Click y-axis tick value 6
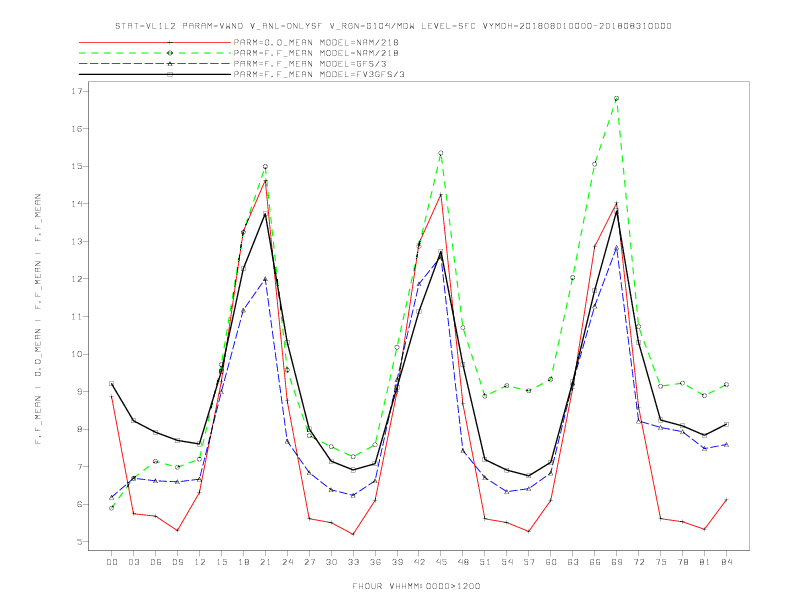The image size is (792, 612). (x=80, y=504)
